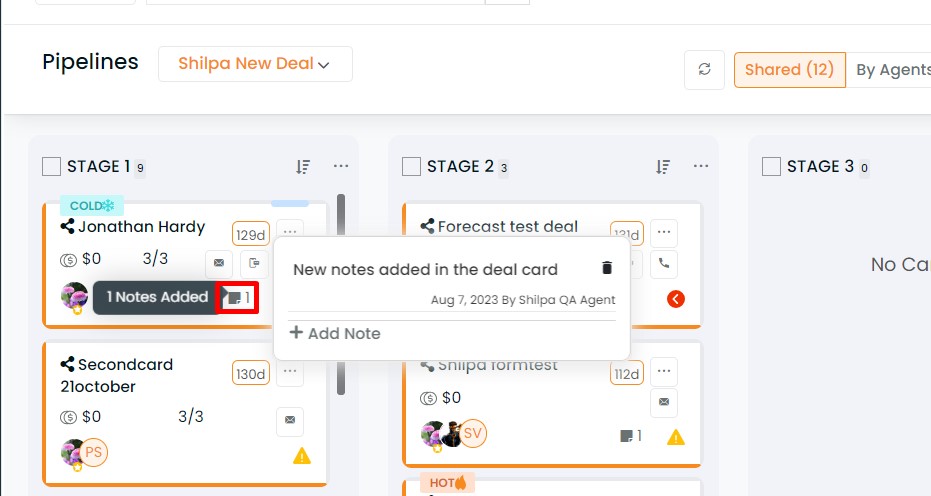The image size is (931, 496).
Task: Click Stage 1 column vertical scrollbar
Action: [x=341, y=294]
